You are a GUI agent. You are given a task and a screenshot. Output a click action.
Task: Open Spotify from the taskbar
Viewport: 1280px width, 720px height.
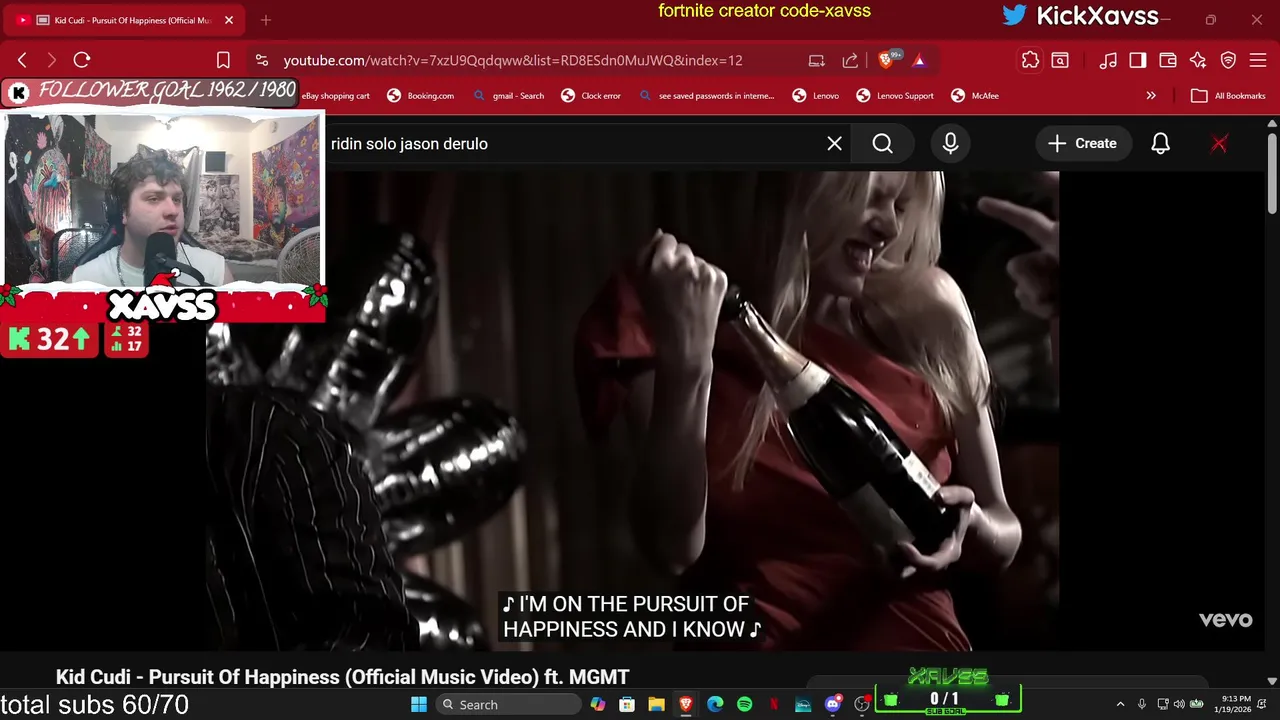(744, 704)
